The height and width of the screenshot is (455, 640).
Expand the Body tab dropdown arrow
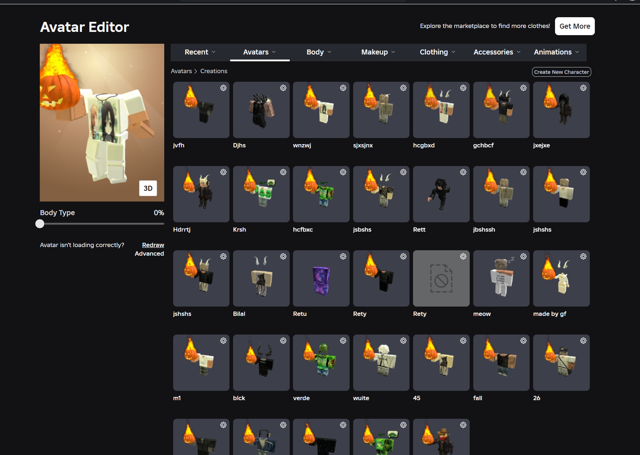[x=329, y=52]
